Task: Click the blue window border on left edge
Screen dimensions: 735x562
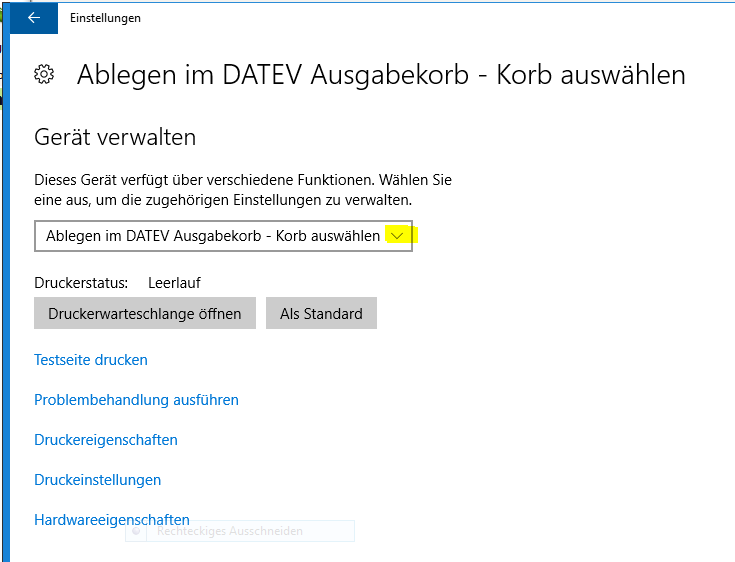Action: 6,300
